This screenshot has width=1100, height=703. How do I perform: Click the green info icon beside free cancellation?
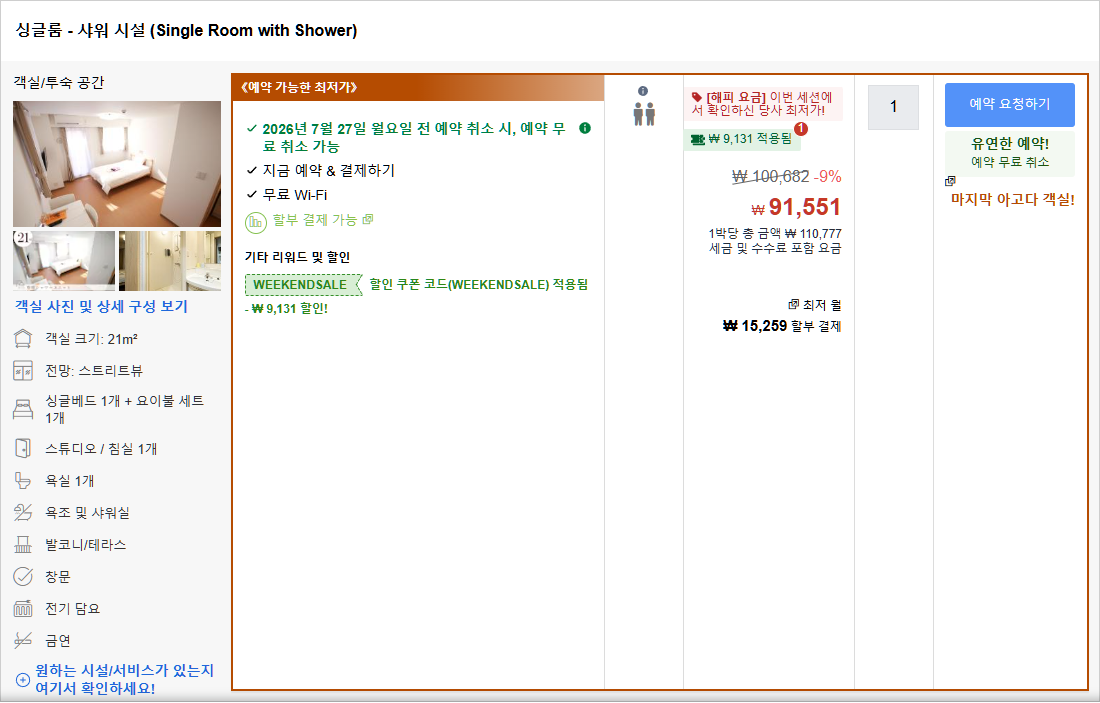(x=585, y=128)
